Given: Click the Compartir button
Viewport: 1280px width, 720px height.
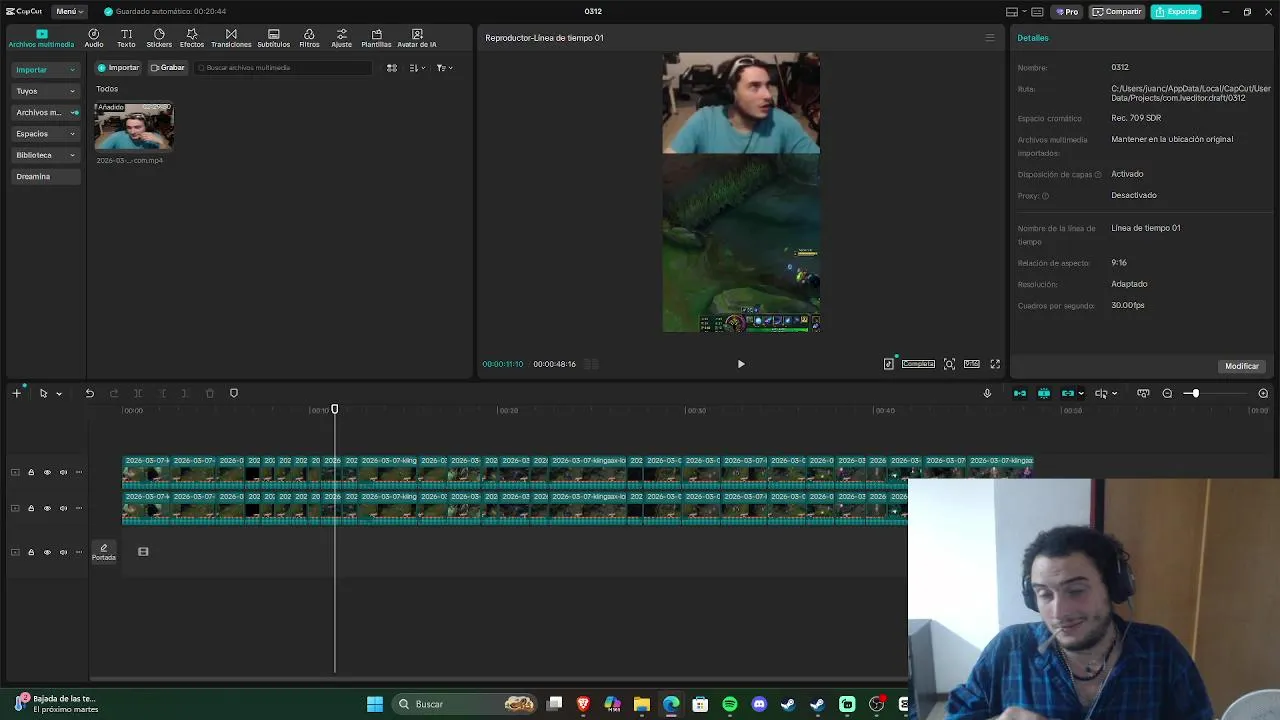Looking at the screenshot, I should 1117,12.
